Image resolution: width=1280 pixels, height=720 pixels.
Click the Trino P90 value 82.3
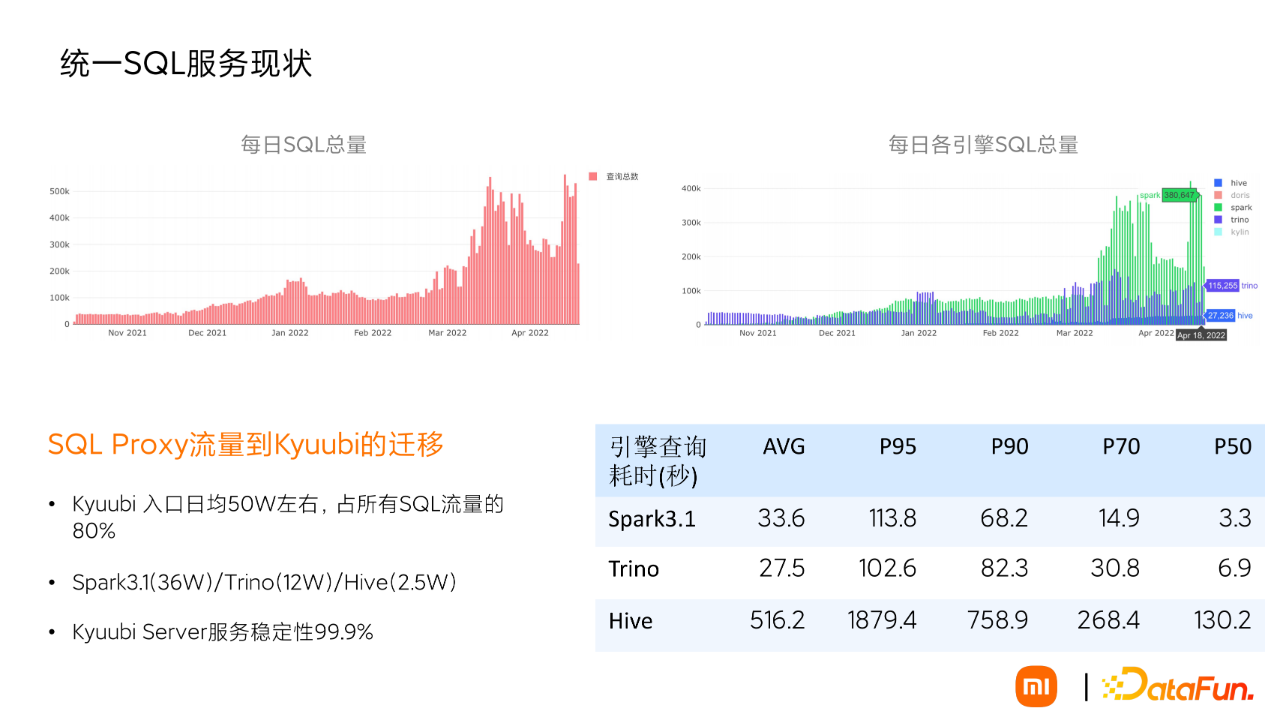[x=1004, y=568]
